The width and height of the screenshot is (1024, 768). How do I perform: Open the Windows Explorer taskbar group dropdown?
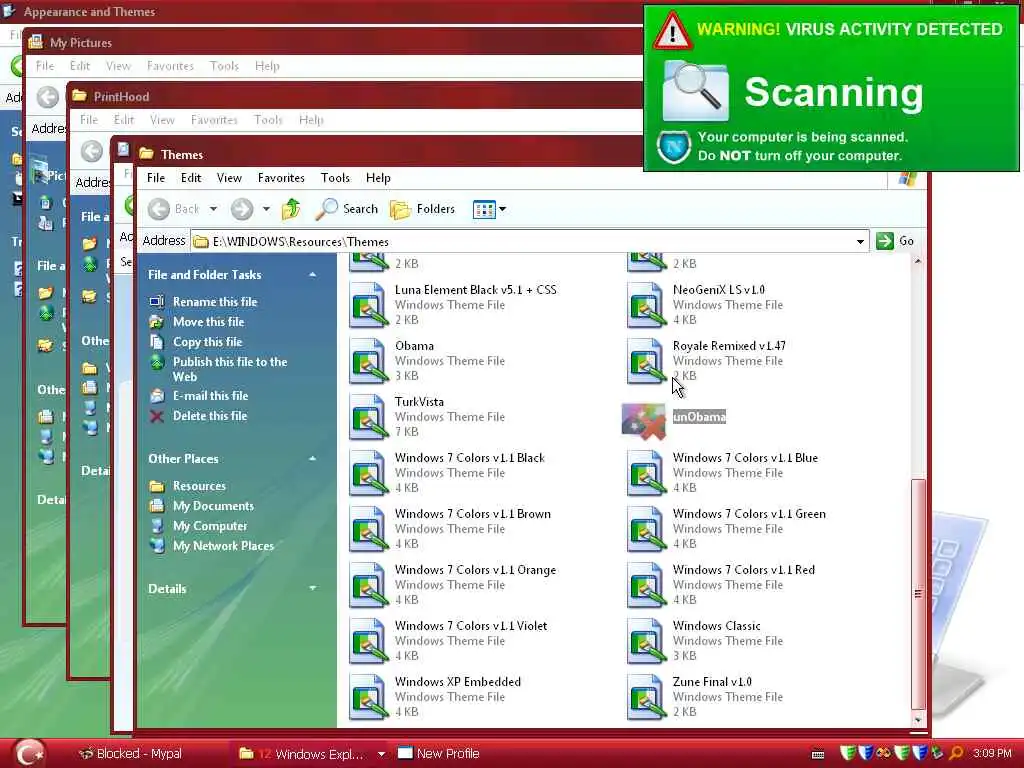(381, 754)
